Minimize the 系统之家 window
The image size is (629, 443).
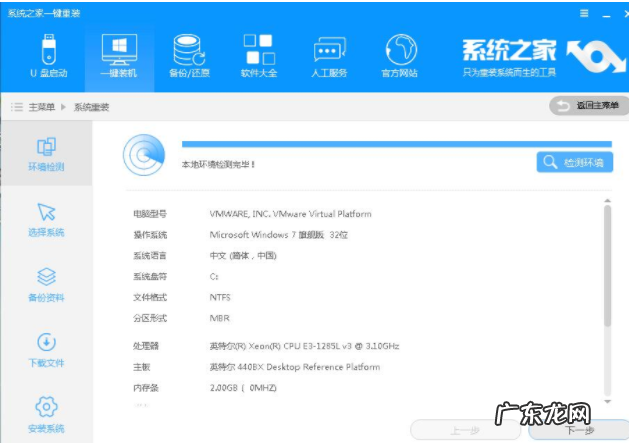coord(607,14)
